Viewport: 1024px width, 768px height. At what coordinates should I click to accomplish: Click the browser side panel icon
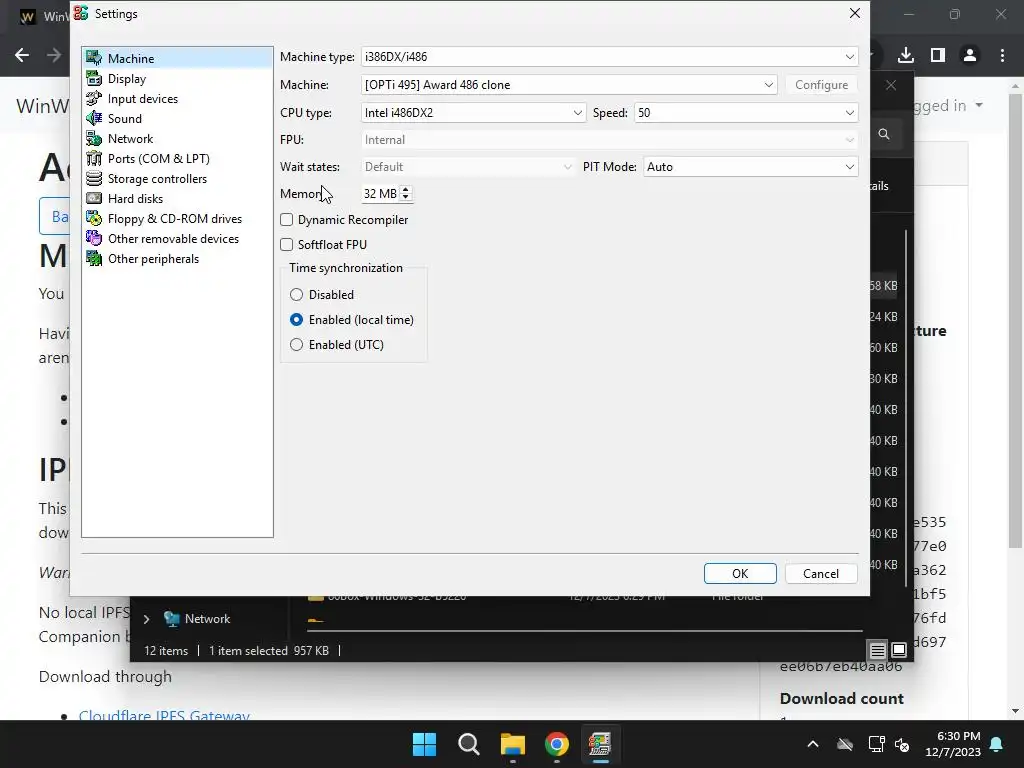click(x=938, y=55)
